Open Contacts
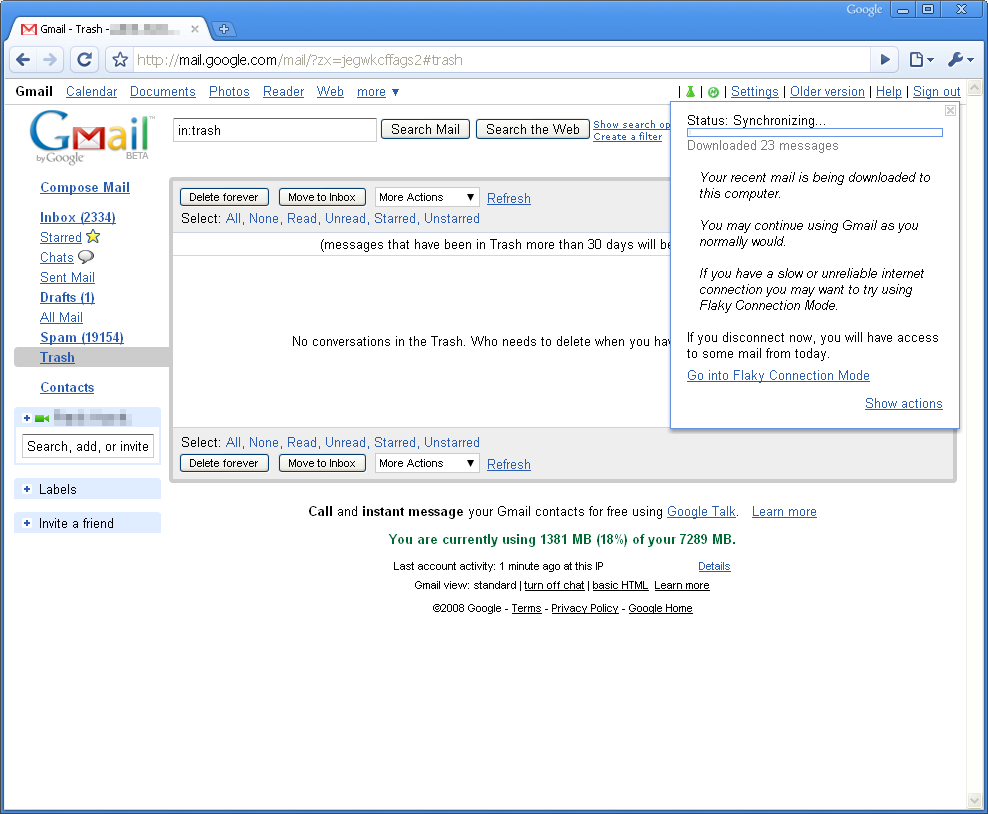The image size is (988, 814). [x=67, y=387]
